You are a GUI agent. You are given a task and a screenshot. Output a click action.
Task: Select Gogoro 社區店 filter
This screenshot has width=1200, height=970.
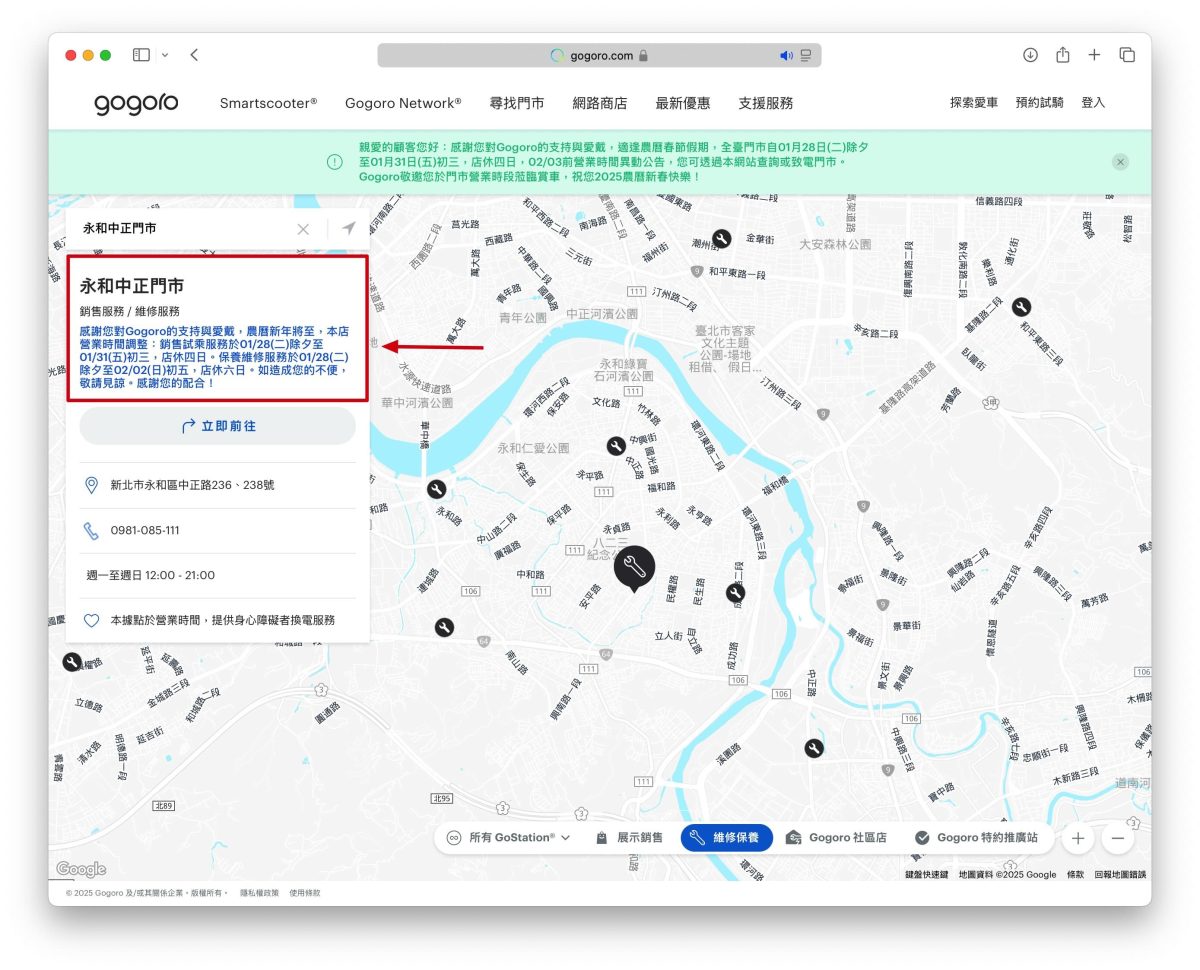click(837, 838)
